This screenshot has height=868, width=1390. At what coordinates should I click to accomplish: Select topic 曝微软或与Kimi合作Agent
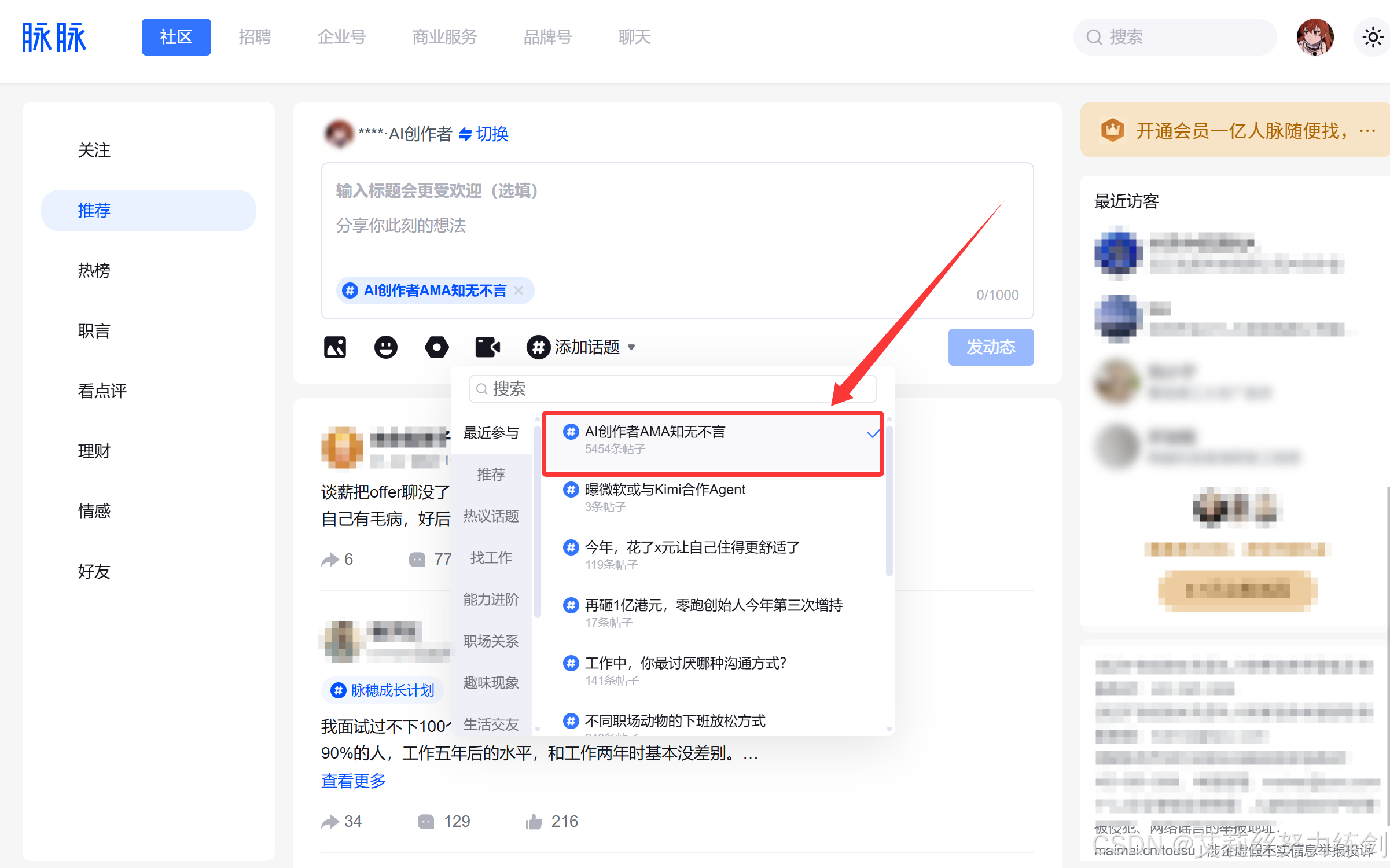[664, 489]
